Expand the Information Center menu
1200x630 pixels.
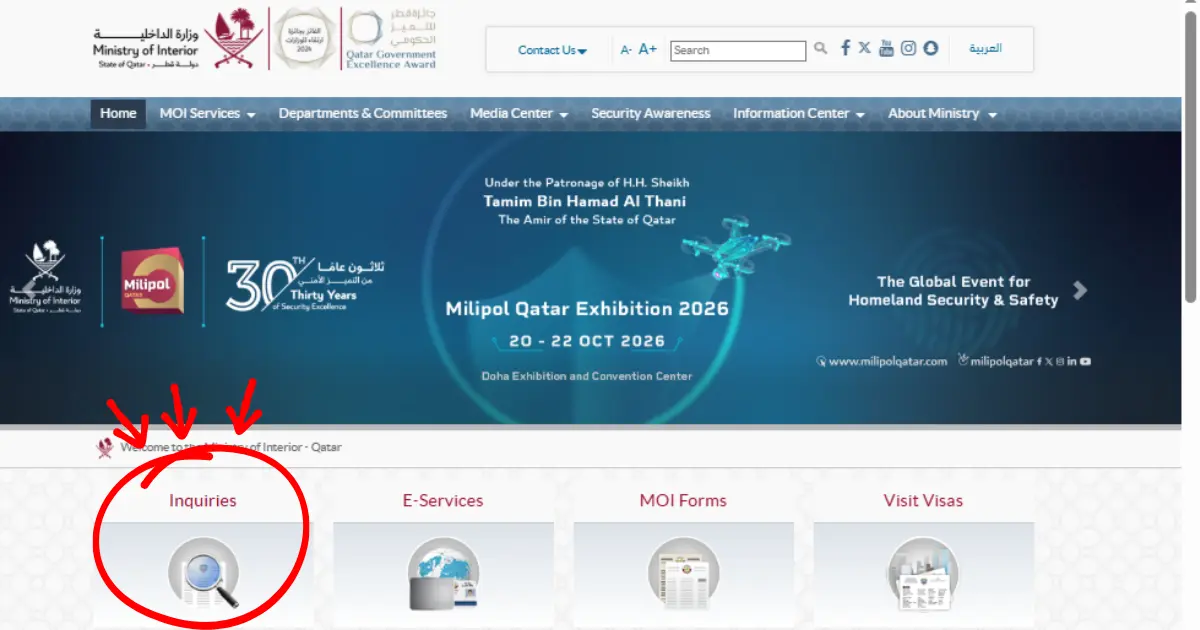pos(799,114)
